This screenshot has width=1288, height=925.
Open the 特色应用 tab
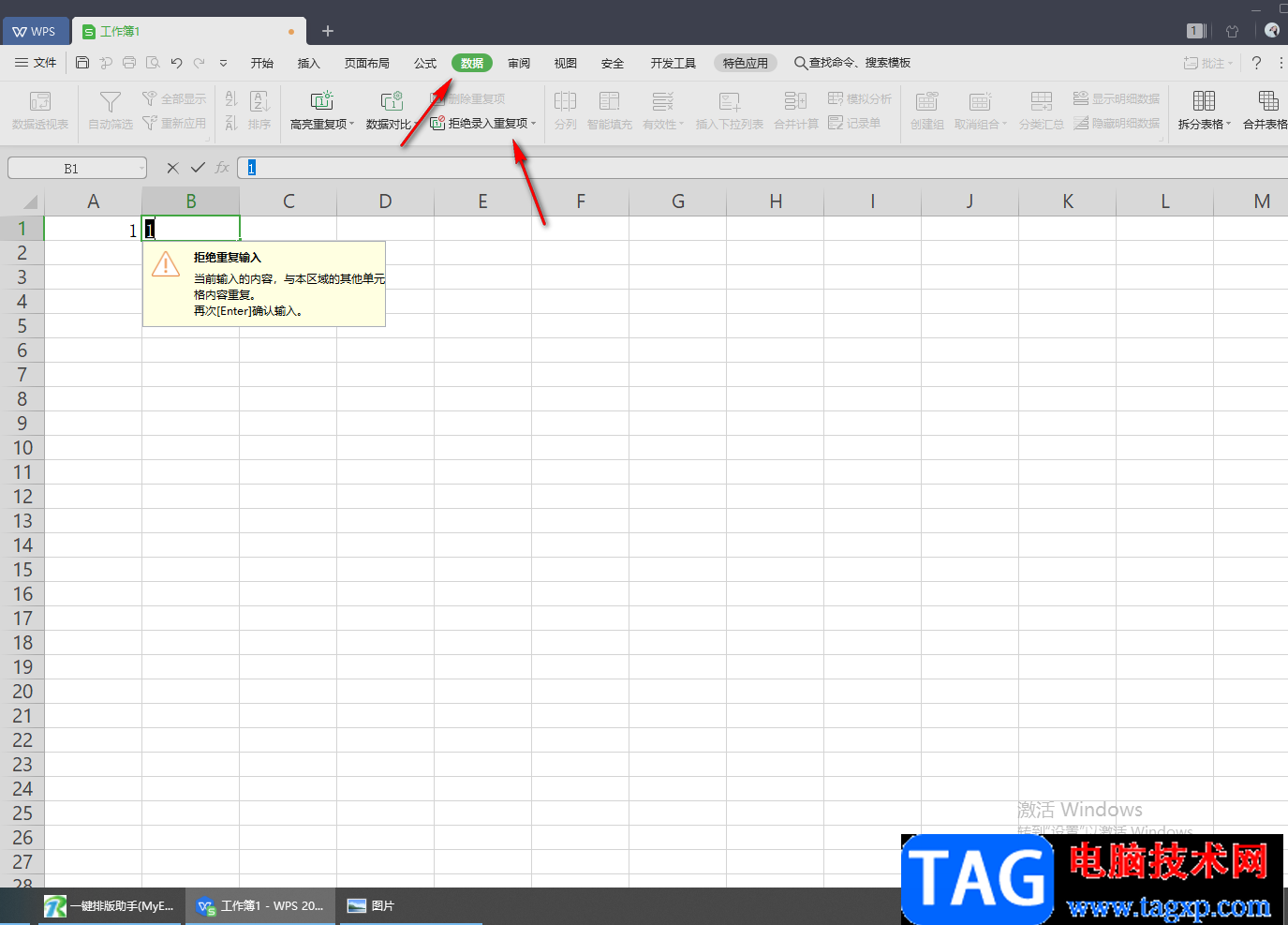[746, 63]
